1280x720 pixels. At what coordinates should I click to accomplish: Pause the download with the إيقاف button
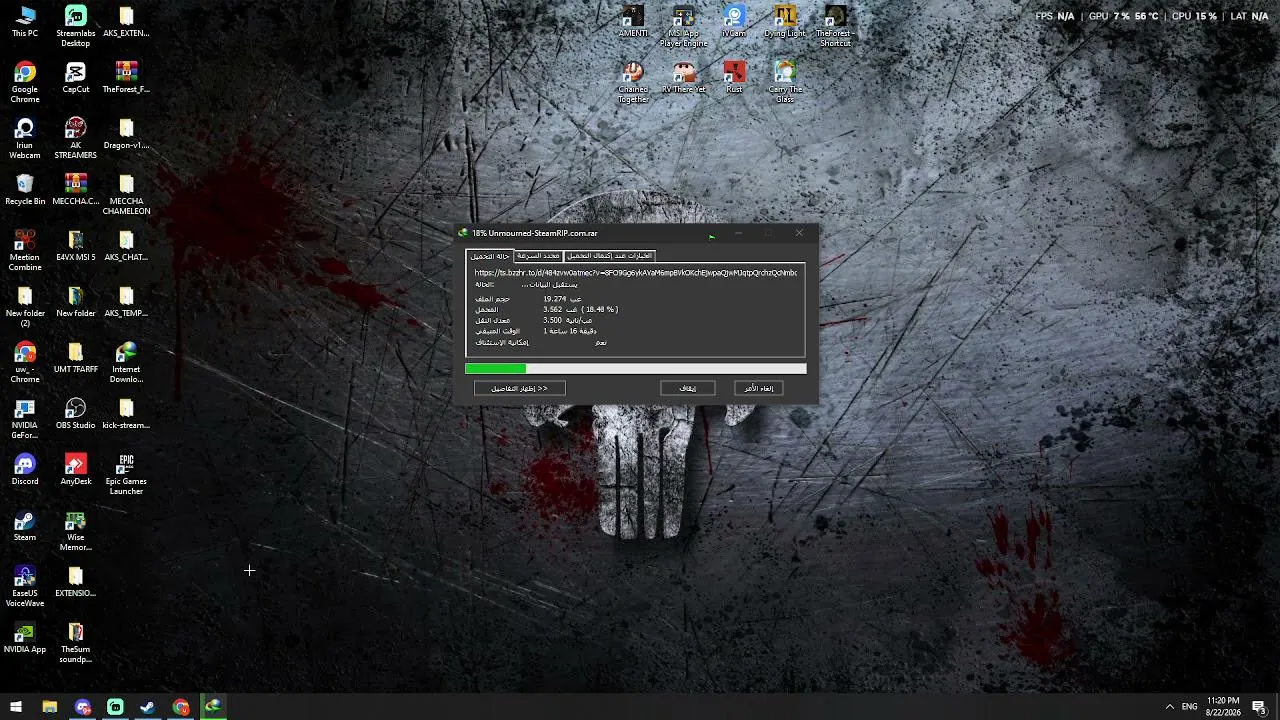click(688, 388)
